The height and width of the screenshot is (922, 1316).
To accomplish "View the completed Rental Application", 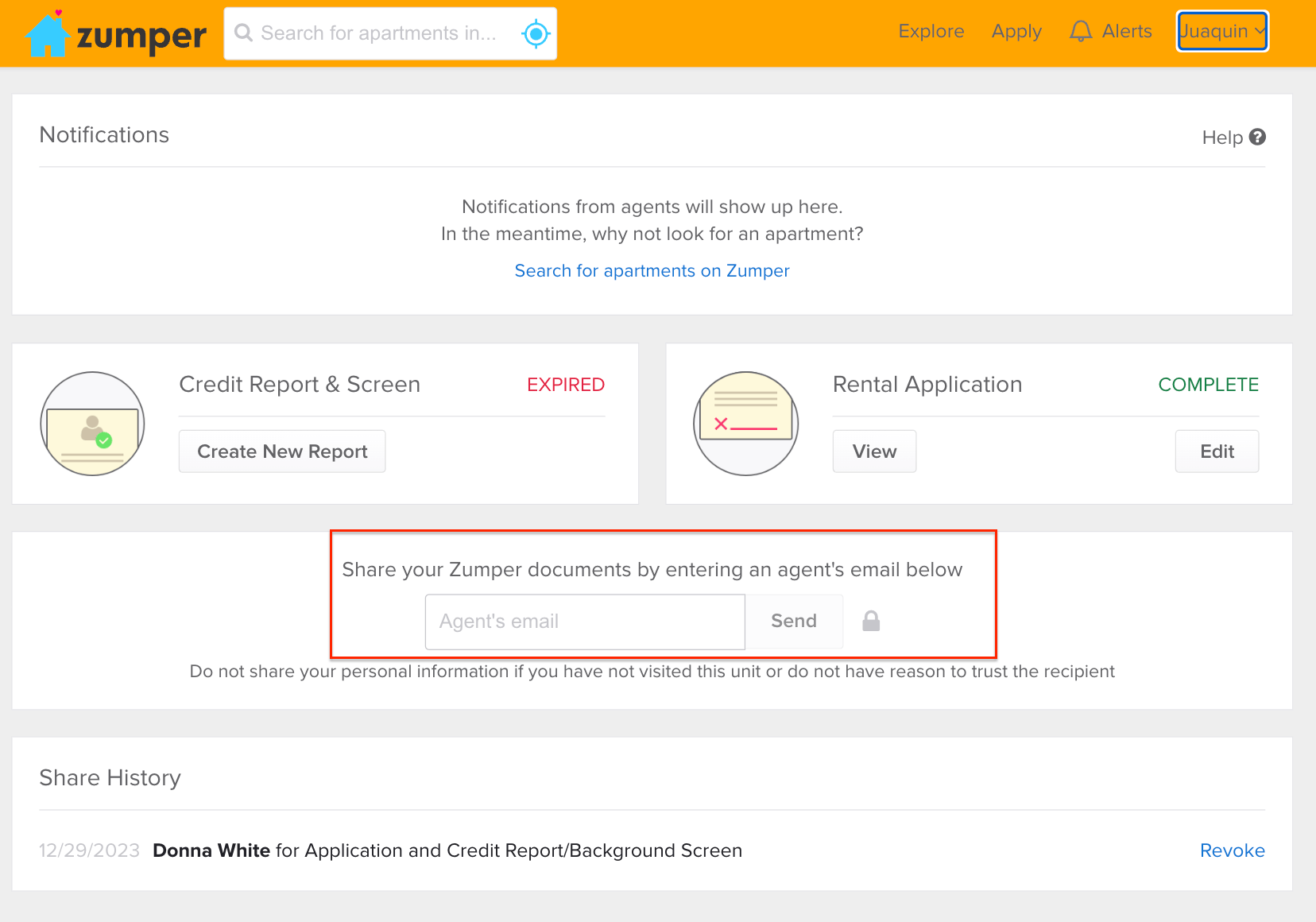I will (x=873, y=451).
